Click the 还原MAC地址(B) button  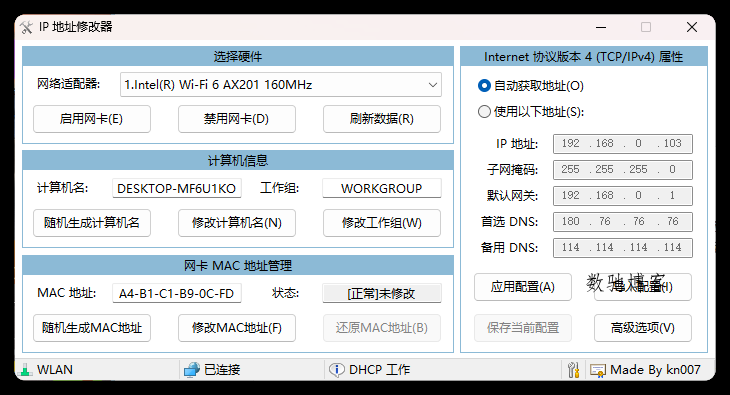(x=382, y=328)
